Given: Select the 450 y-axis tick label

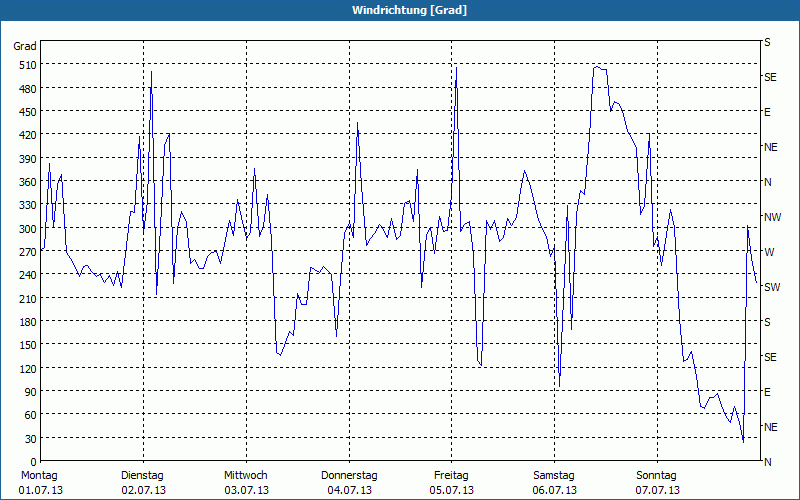Looking at the screenshot, I should [28, 112].
